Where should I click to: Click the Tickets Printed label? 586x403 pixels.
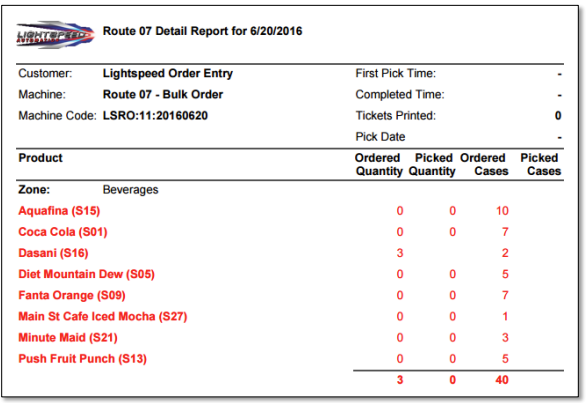pyautogui.click(x=396, y=116)
